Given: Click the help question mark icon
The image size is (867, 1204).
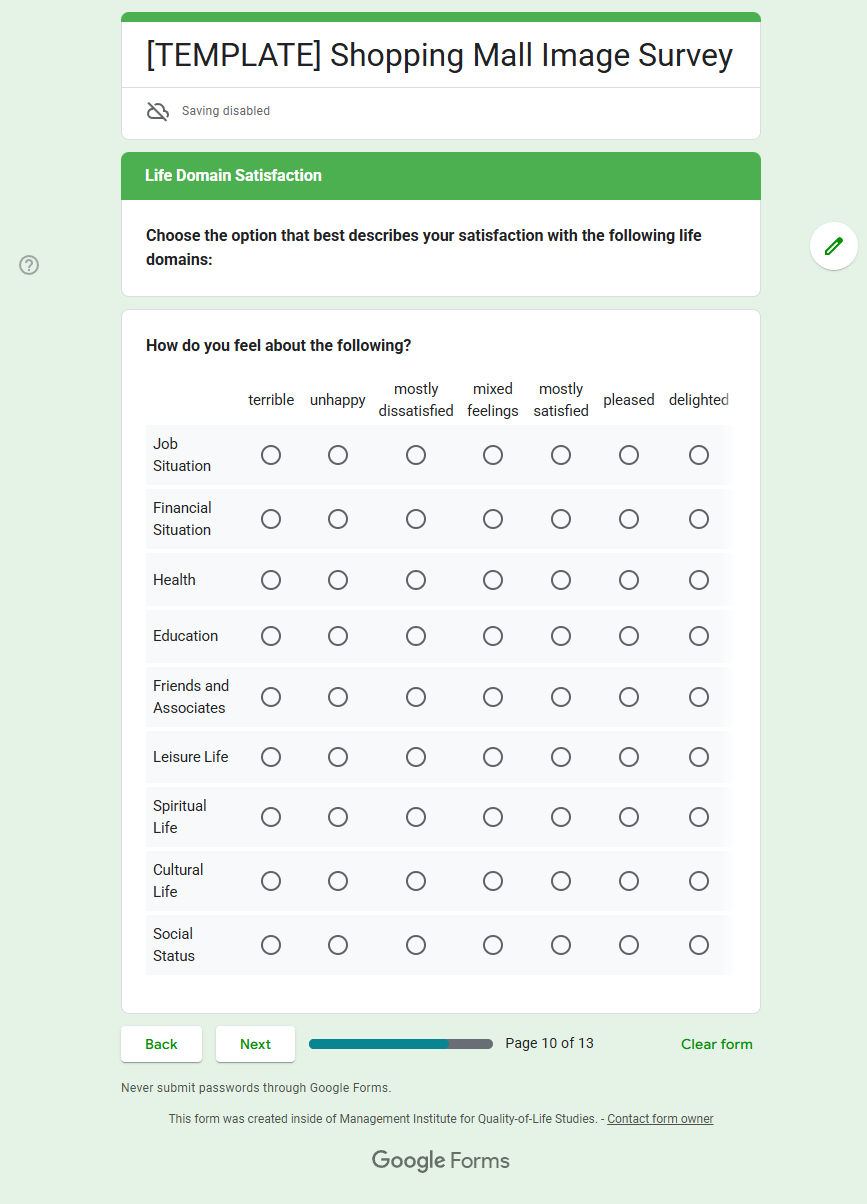Looking at the screenshot, I should (x=30, y=265).
